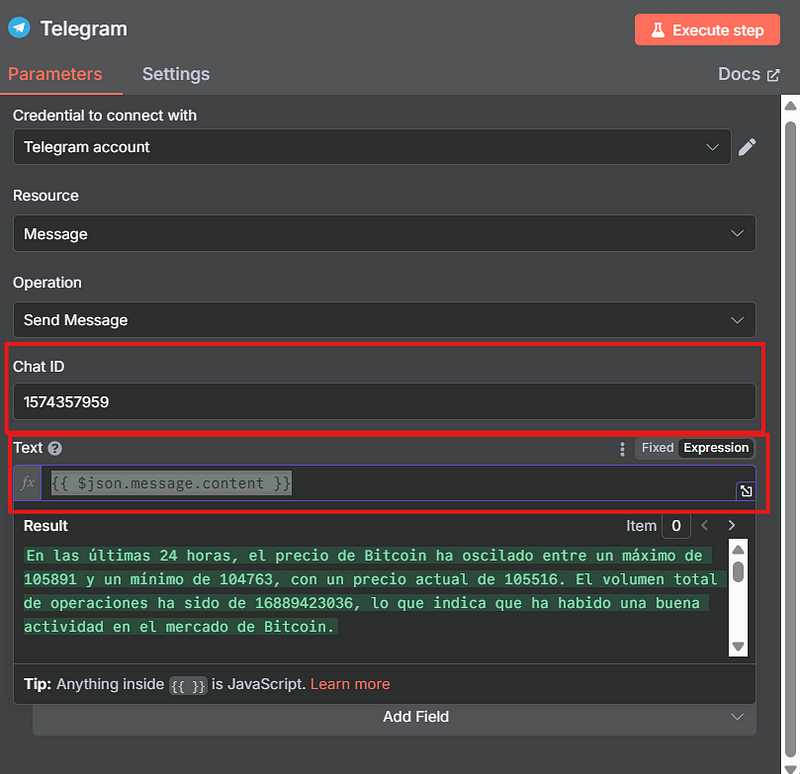Image resolution: width=800 pixels, height=774 pixels.
Task: Click the fx expression icon
Action: [28, 483]
